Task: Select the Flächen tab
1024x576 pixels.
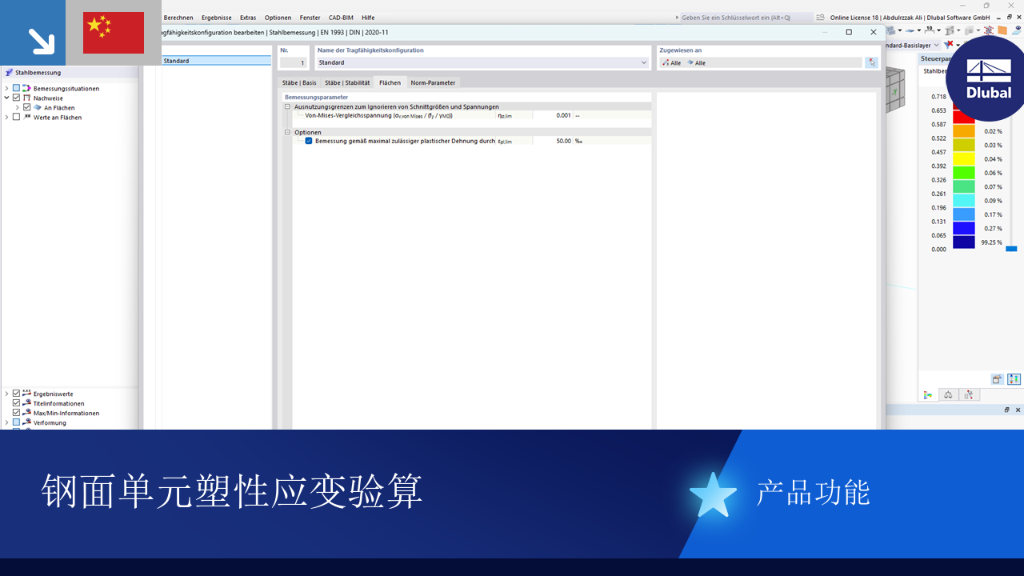Action: pyautogui.click(x=390, y=83)
